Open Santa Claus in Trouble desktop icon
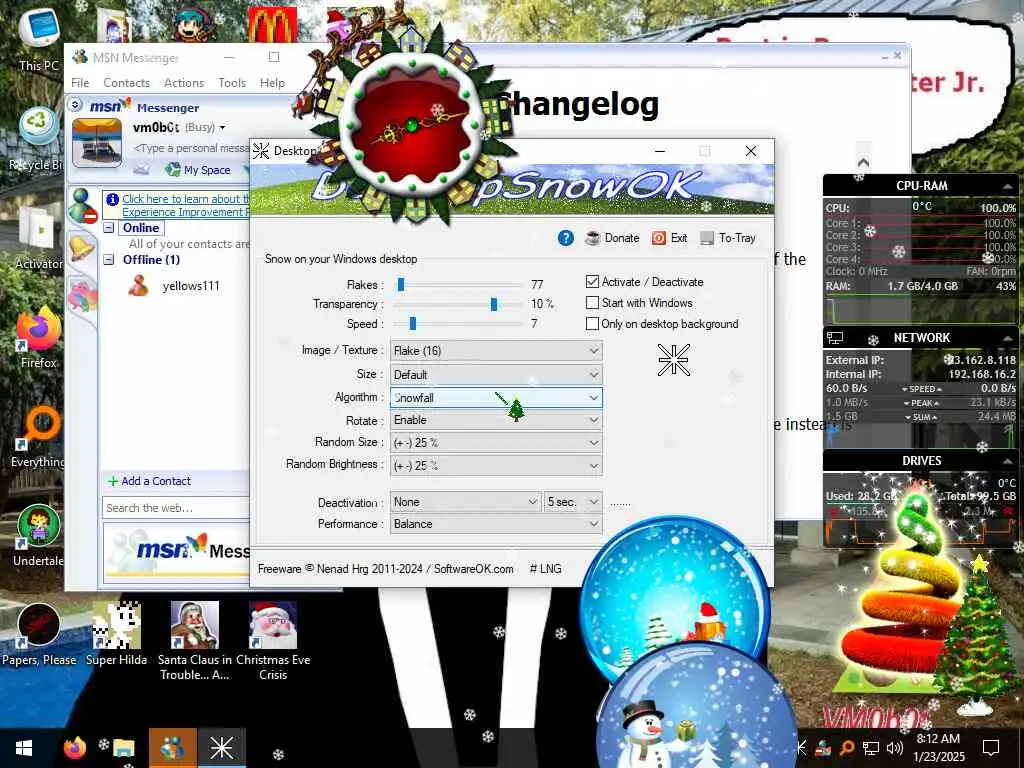The height and width of the screenshot is (768, 1024). [x=195, y=640]
